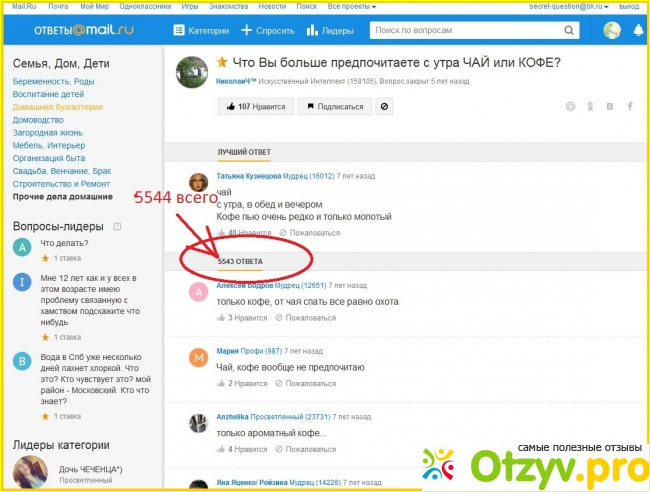This screenshot has height=492, width=650.
Task: Click the user profile avatar in header
Action: click(612, 31)
